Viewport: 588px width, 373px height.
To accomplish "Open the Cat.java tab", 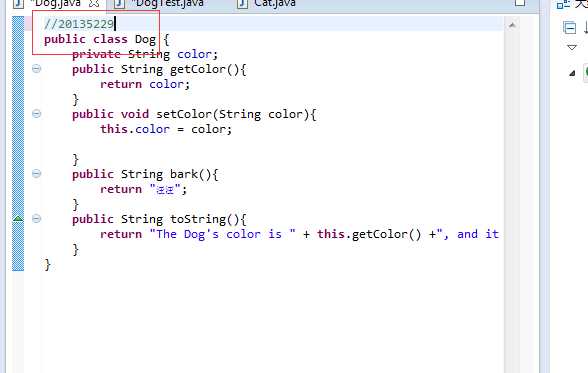I will (275, 3).
